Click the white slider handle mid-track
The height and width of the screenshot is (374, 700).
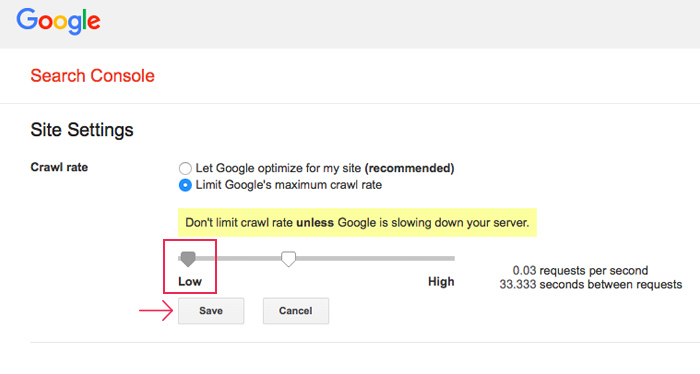tap(288, 259)
